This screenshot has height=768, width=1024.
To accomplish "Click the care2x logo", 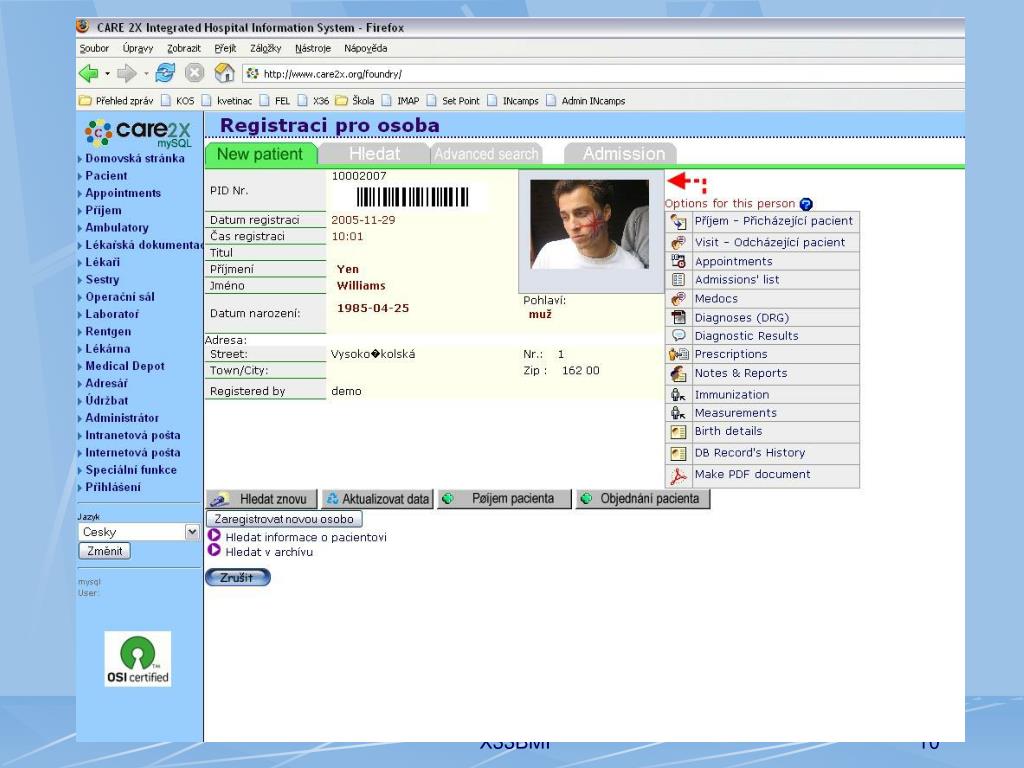I will coord(138,133).
